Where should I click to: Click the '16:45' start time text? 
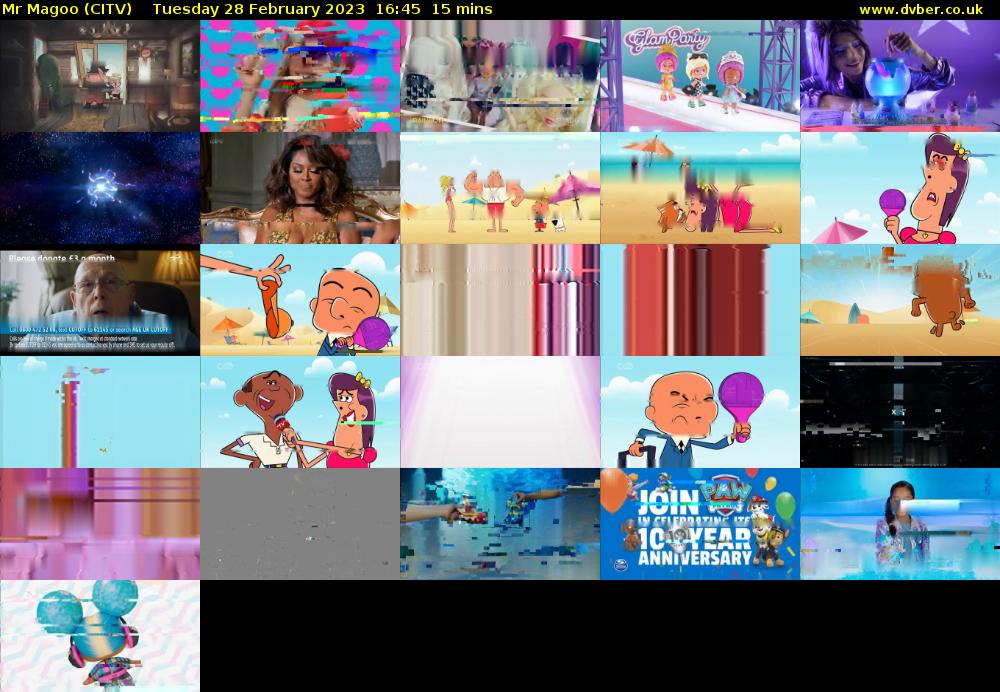click(399, 9)
